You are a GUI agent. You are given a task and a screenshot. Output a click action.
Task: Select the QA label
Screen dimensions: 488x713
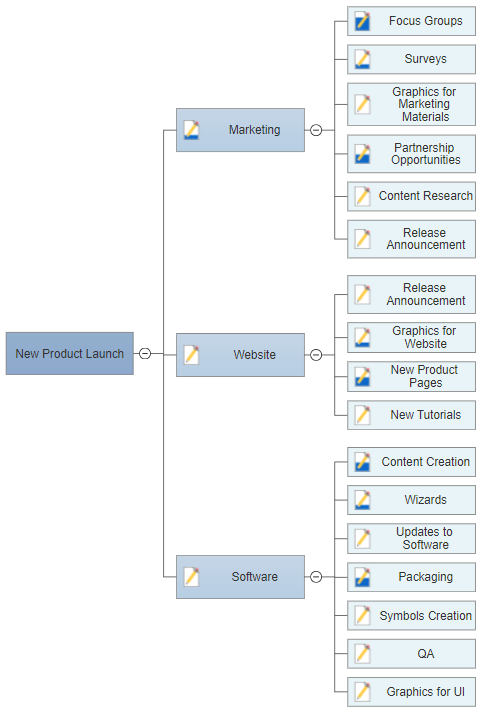pos(425,653)
